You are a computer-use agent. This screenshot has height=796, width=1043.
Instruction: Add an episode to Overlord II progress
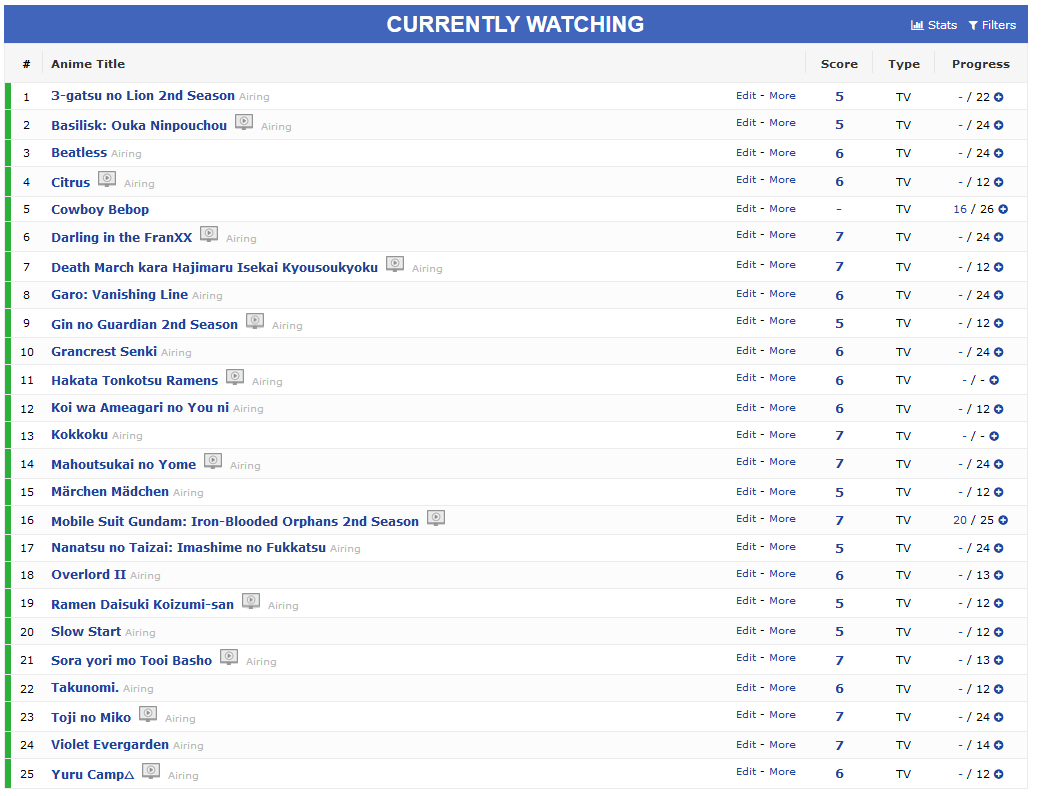998,575
